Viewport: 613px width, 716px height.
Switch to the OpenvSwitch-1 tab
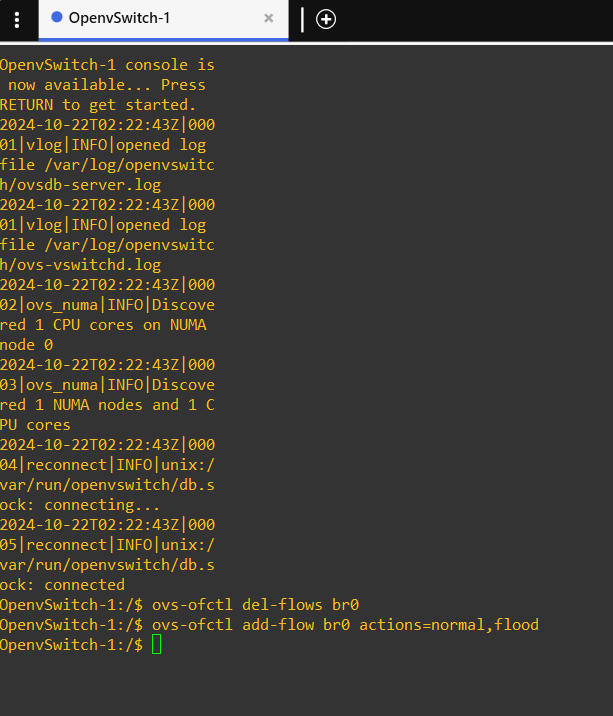[164, 19]
